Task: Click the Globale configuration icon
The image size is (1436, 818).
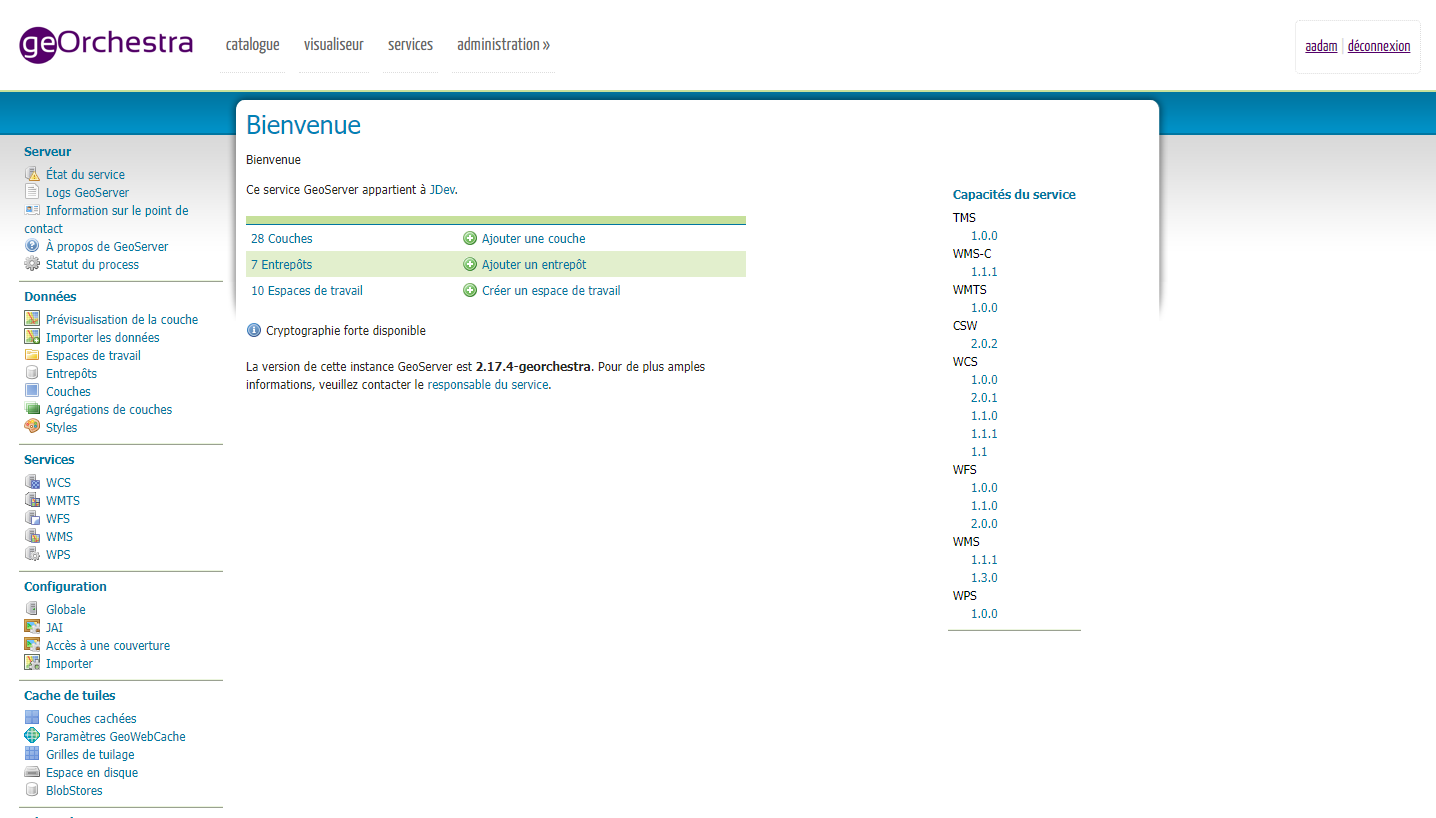Action: point(32,609)
